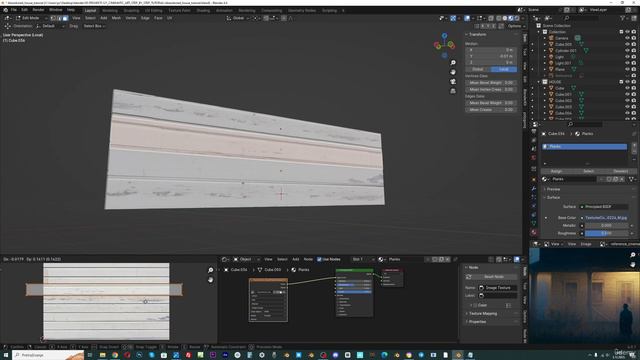Open the Windows Start menu
The image size is (640, 360).
(x=6, y=355)
